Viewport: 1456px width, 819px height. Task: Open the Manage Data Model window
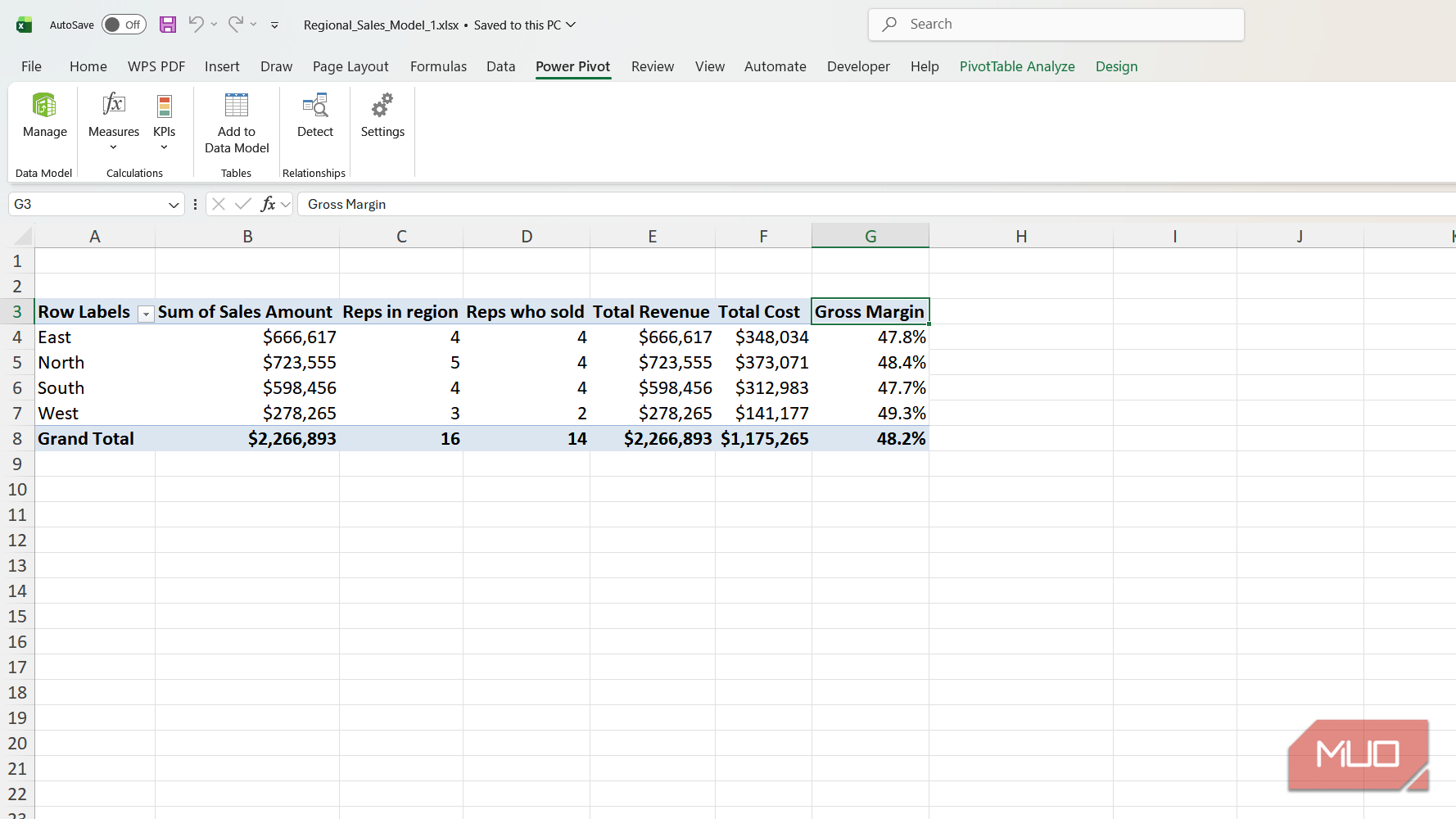click(x=44, y=115)
